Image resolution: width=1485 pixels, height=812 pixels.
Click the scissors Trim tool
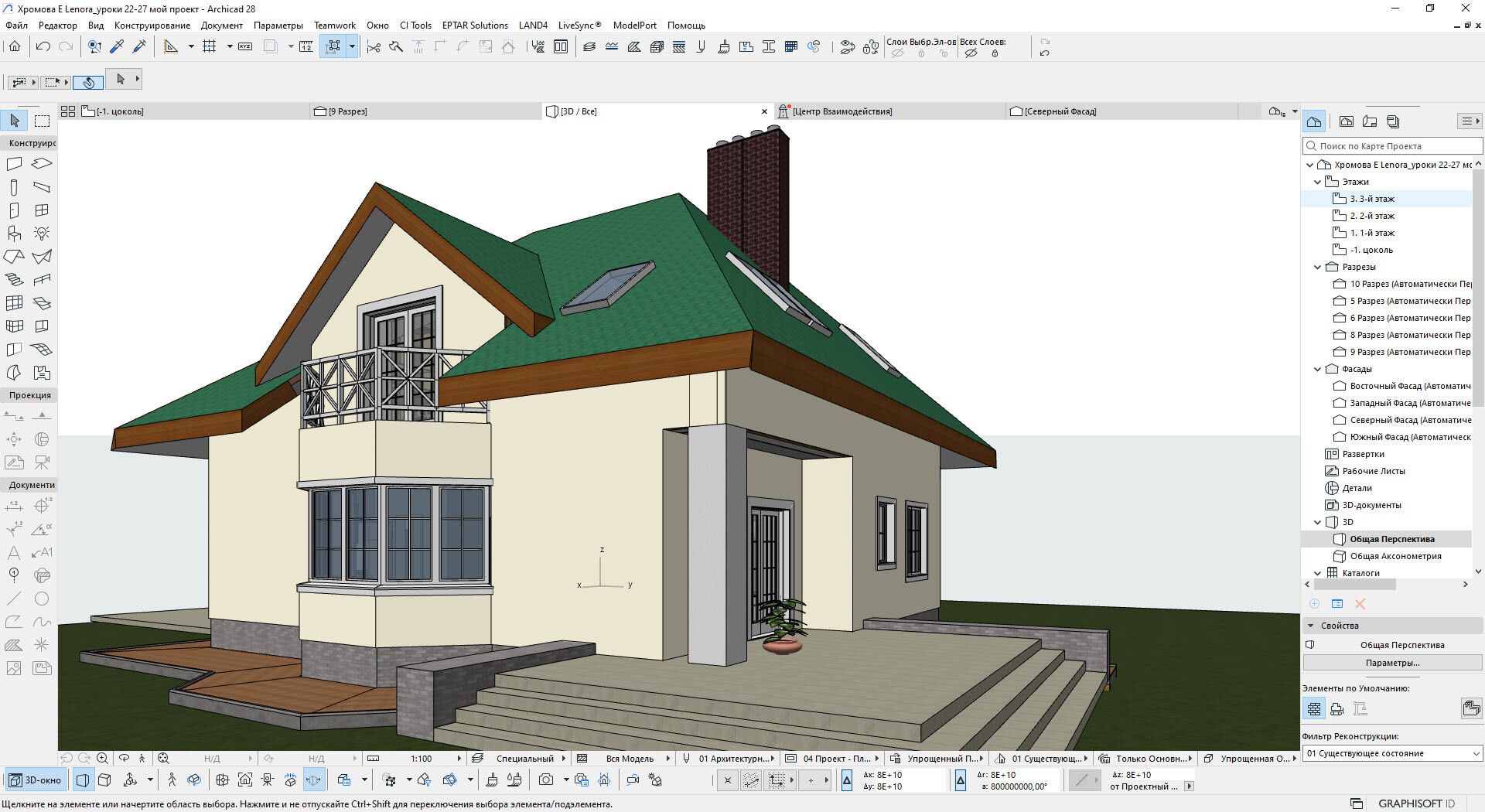point(374,47)
